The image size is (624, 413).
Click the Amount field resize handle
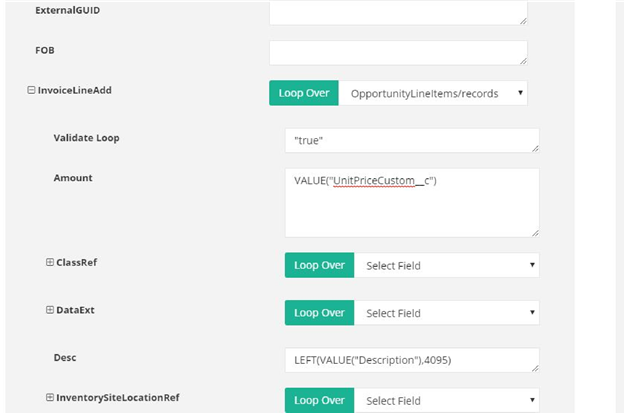coord(535,232)
